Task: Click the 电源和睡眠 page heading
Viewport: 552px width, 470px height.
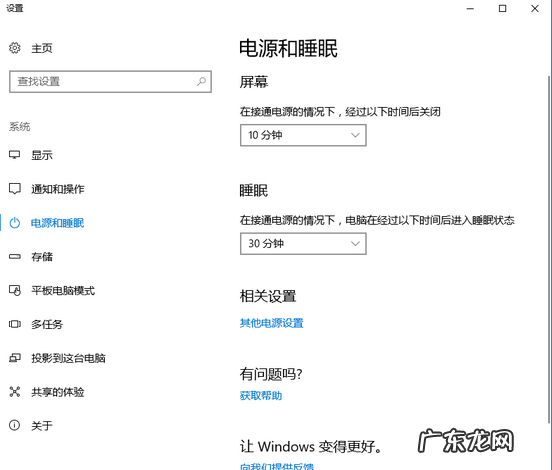Action: point(288,48)
